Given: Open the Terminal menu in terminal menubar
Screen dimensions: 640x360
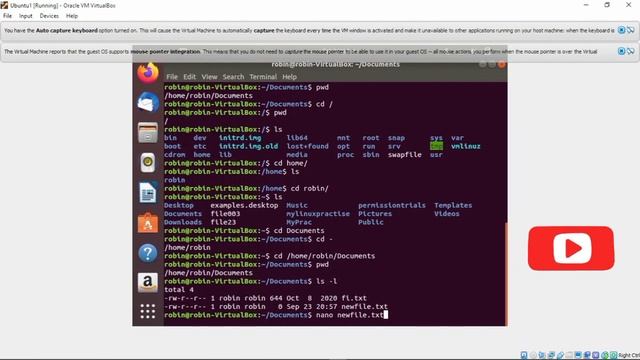Looking at the screenshot, I should tap(263, 77).
